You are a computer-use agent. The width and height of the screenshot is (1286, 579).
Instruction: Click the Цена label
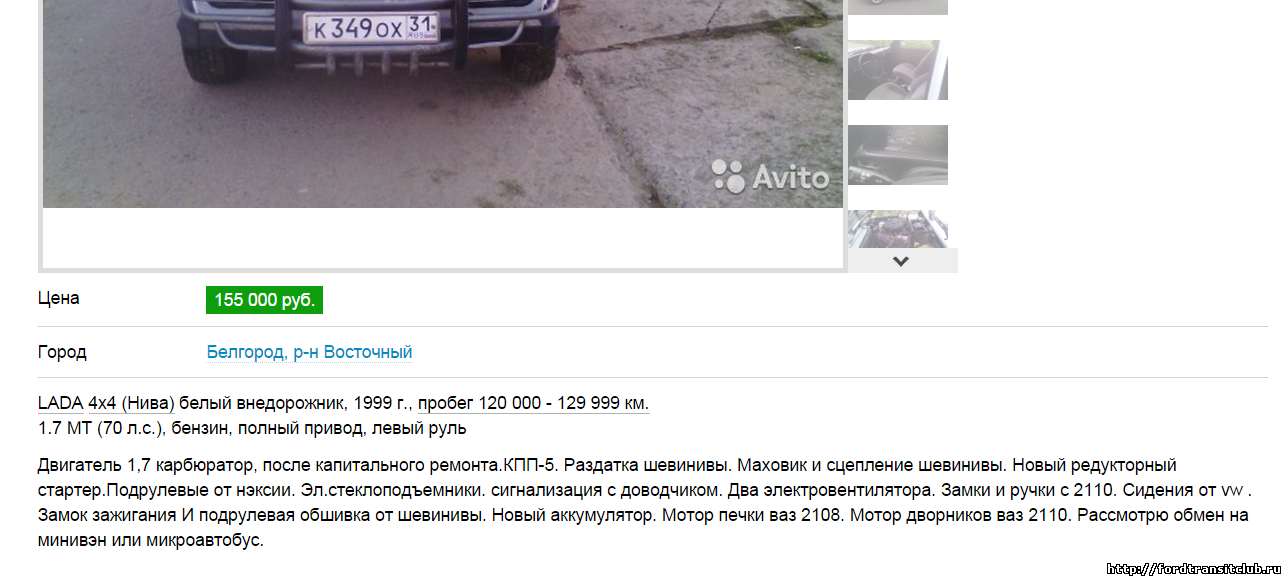point(58,298)
